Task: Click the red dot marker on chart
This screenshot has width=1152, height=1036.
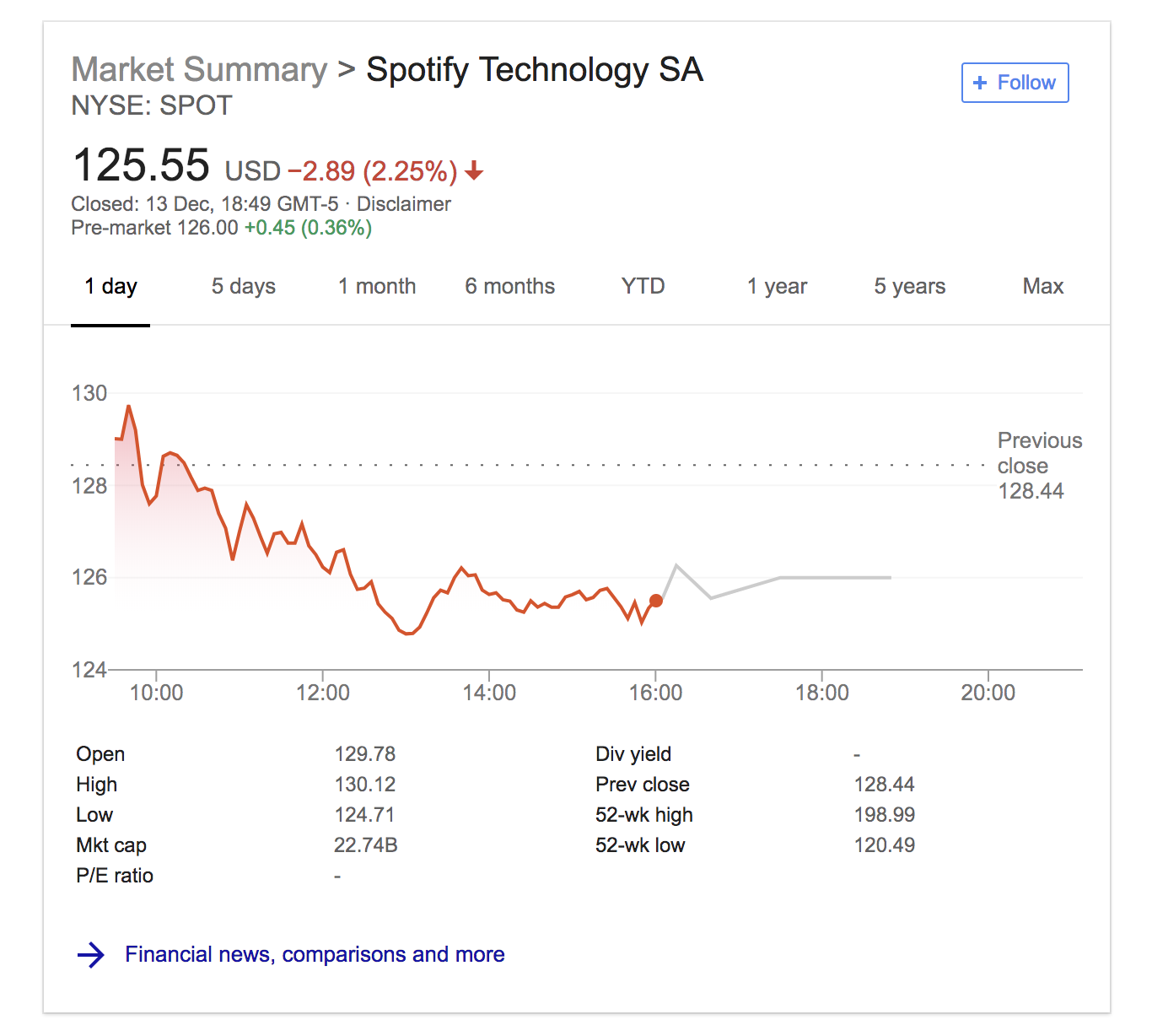Action: [656, 601]
